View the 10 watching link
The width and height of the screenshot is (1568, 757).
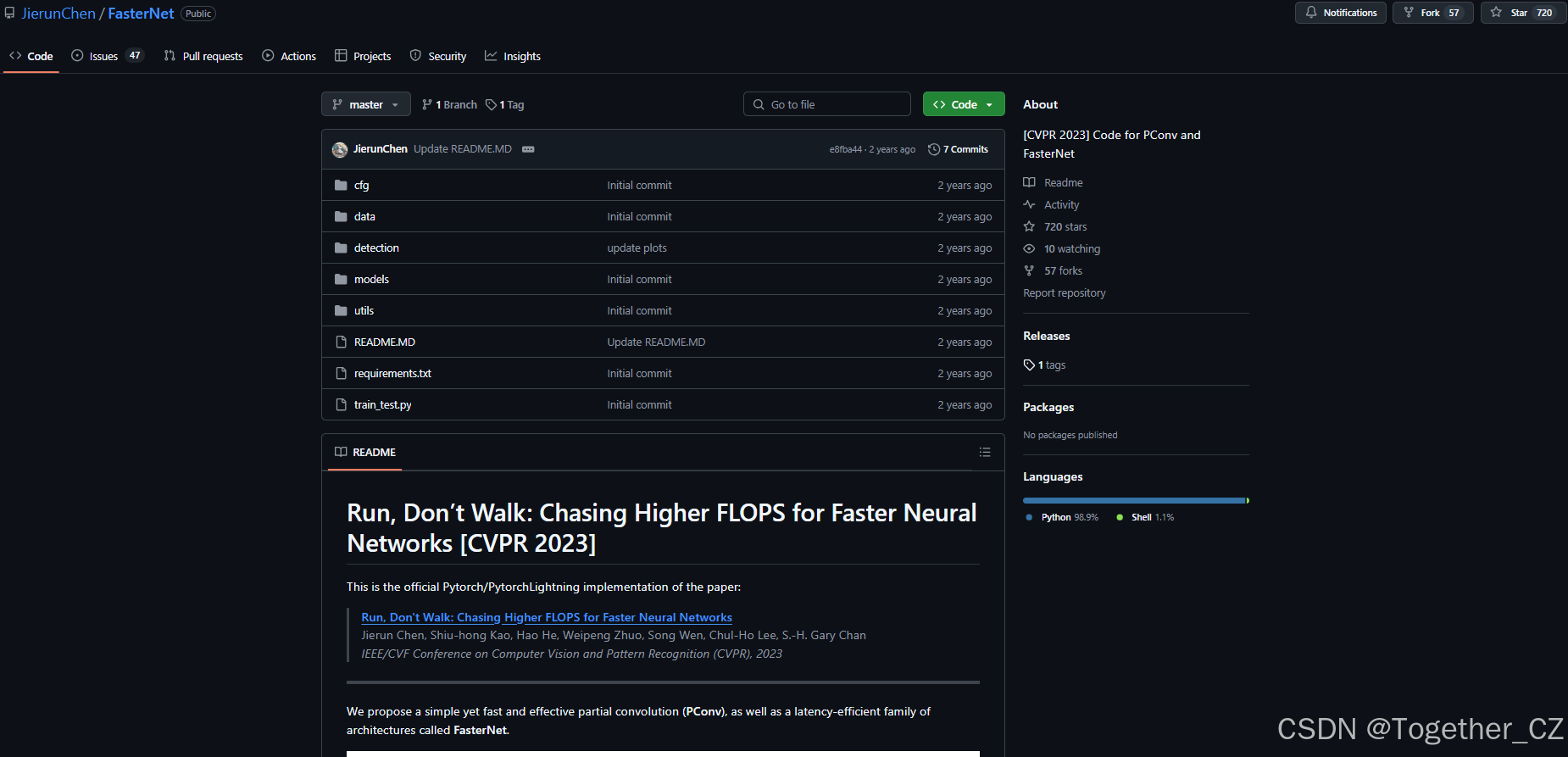click(x=1062, y=248)
